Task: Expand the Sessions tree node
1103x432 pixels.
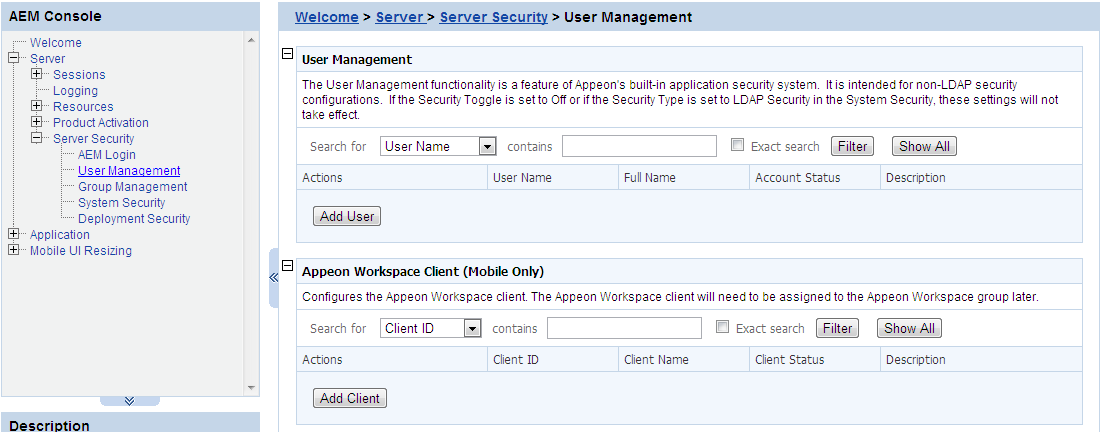Action: (37, 75)
